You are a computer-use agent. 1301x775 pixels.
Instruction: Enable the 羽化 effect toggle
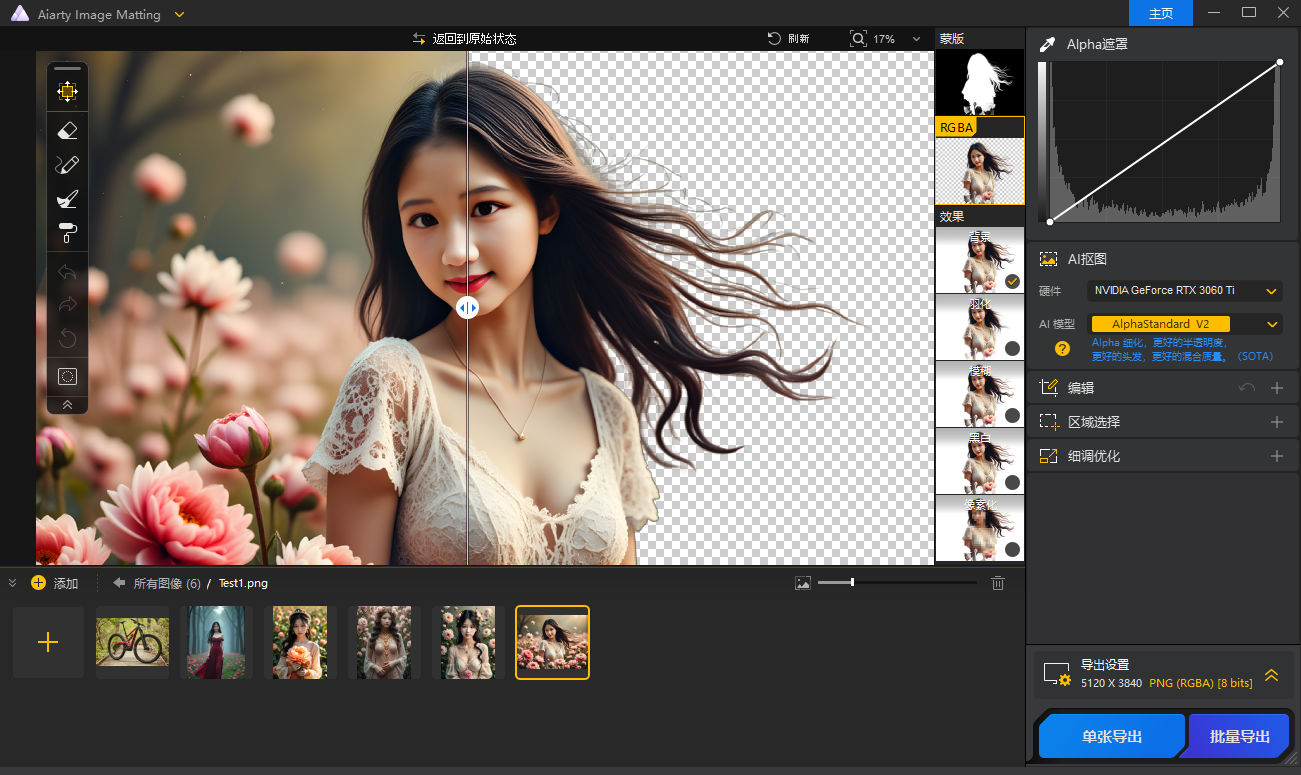(1012, 348)
